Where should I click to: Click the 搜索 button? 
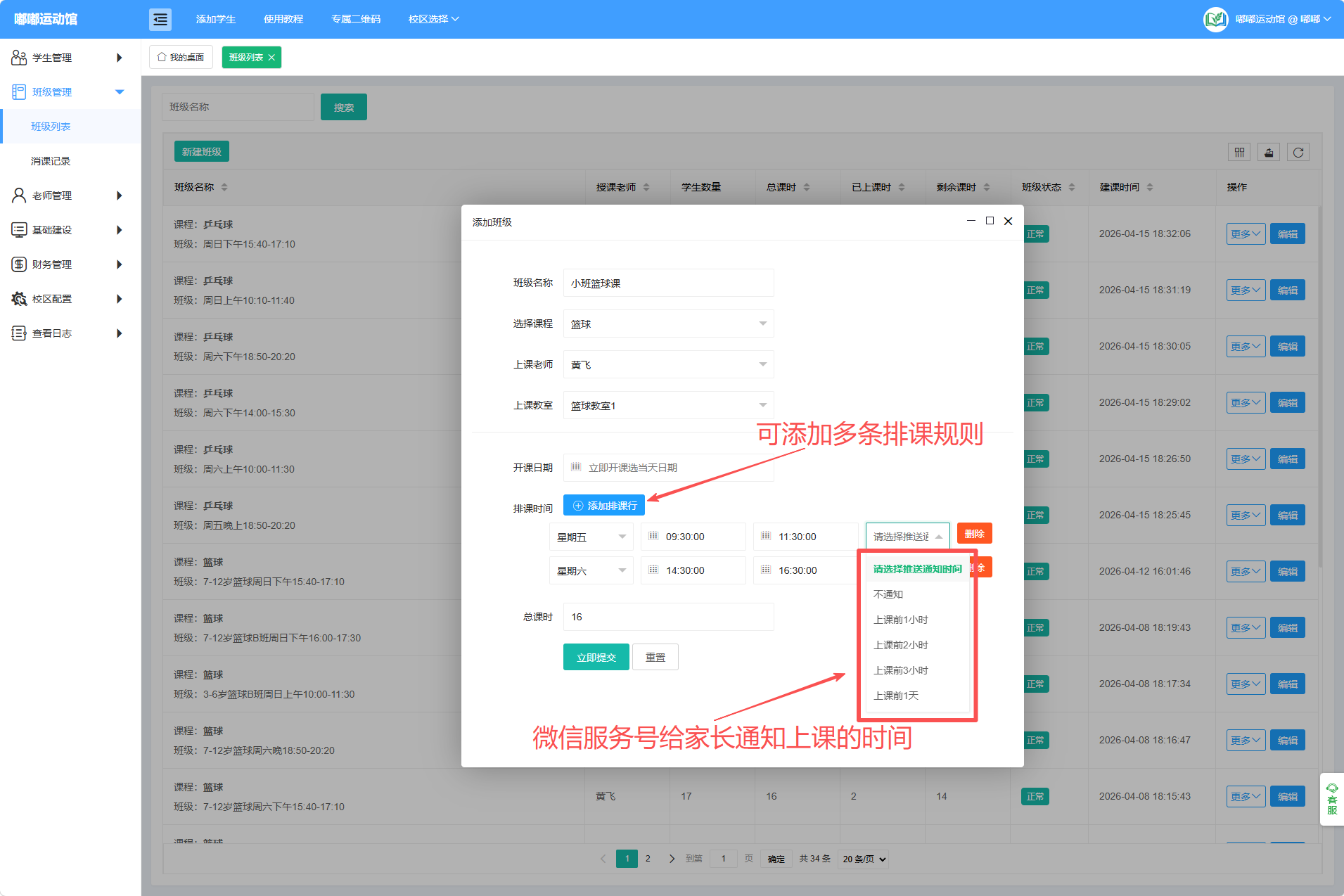tap(344, 107)
